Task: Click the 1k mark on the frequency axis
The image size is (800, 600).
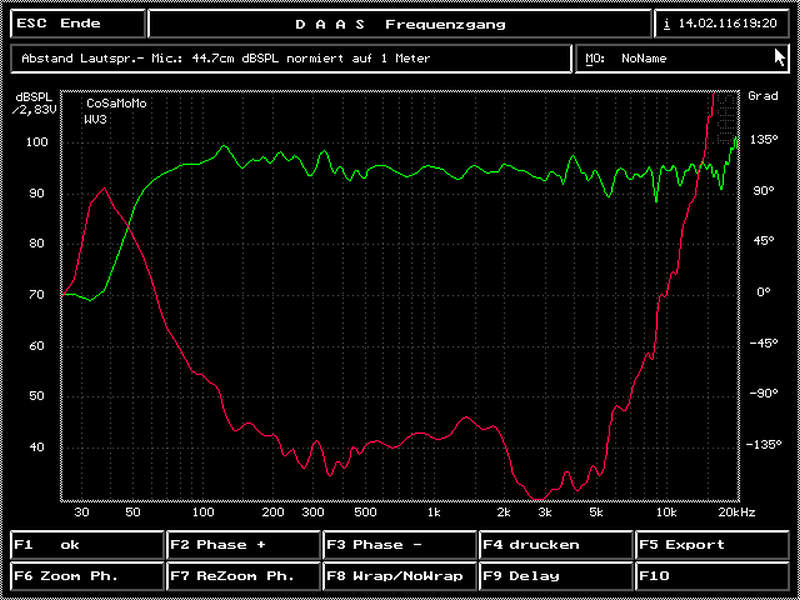Action: [x=433, y=512]
